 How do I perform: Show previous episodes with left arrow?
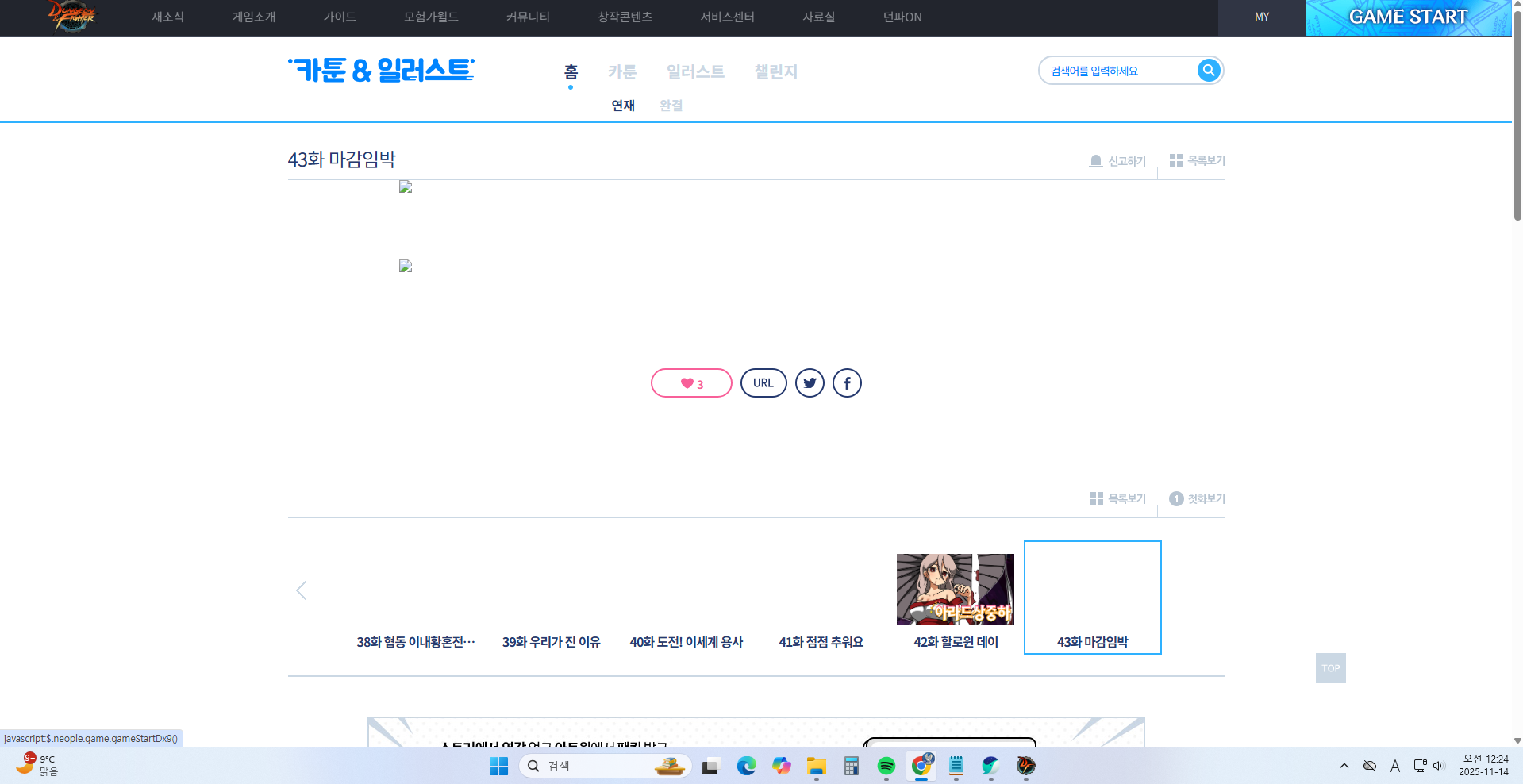point(302,590)
